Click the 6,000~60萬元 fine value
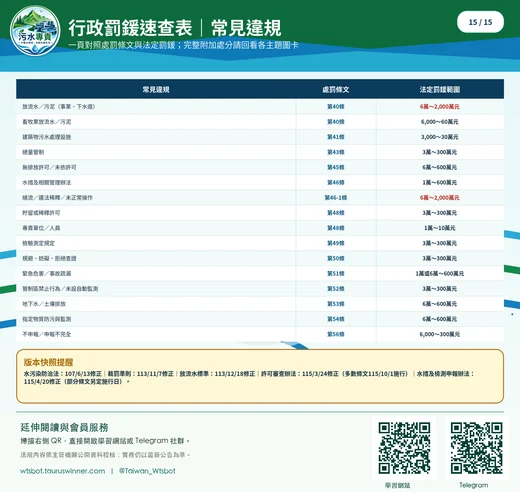 click(x=440, y=122)
